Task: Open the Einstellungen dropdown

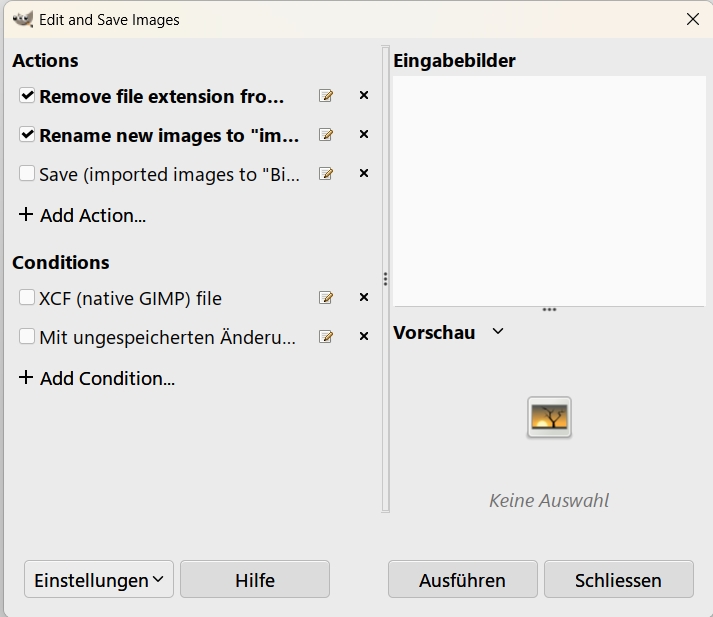Action: click(99, 580)
